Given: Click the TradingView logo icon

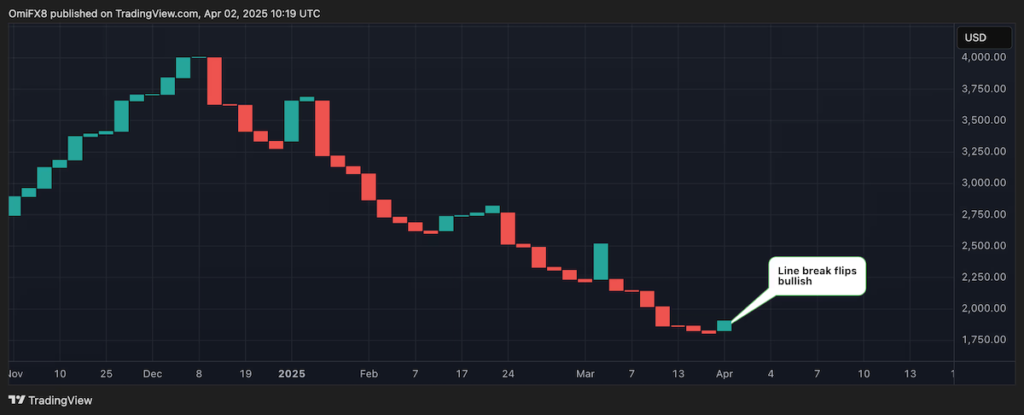Looking at the screenshot, I should 16,400.
